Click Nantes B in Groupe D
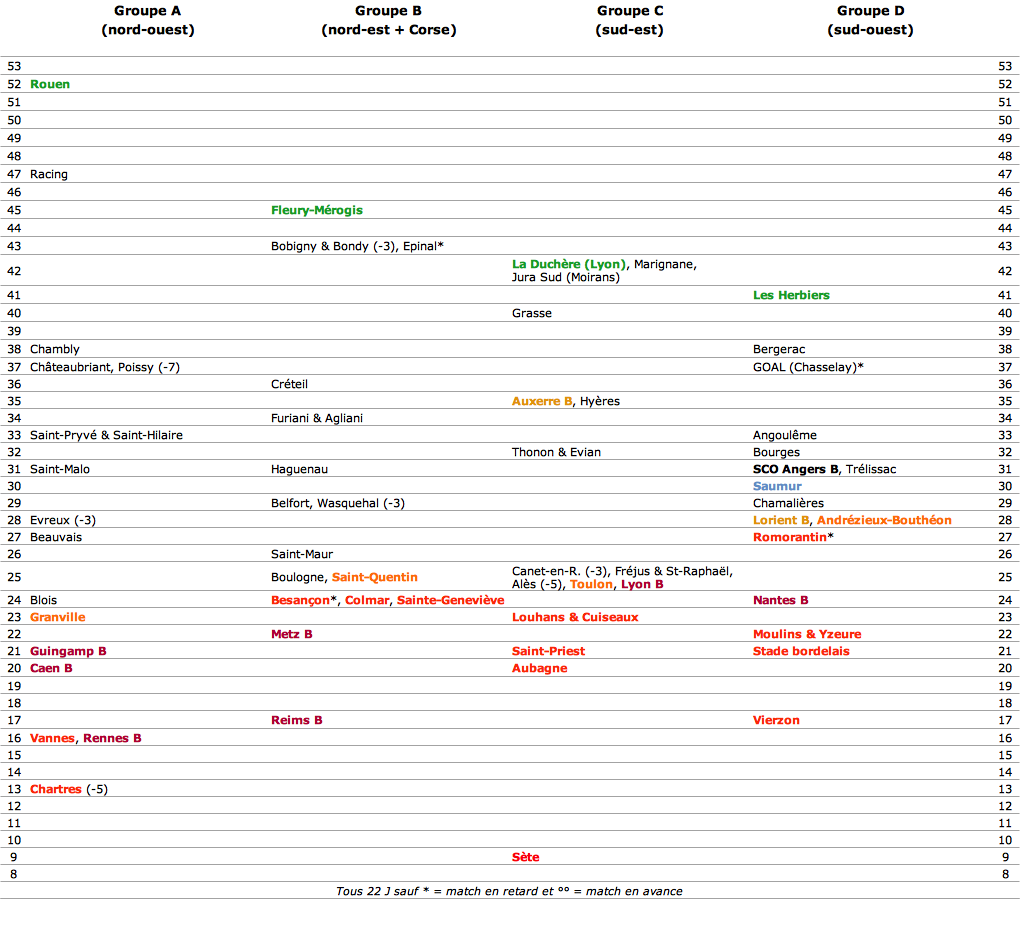Viewport: 1025px width, 932px height. 781,600
